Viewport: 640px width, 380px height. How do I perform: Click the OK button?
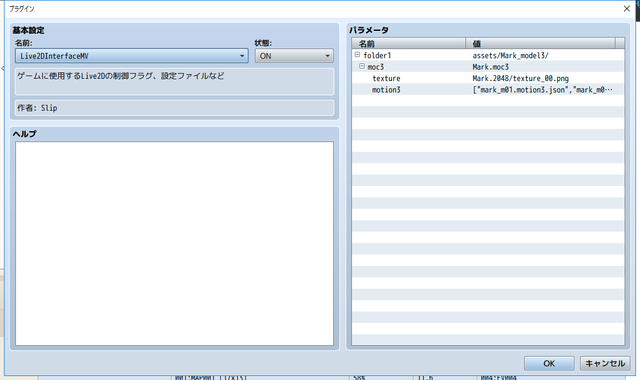click(549, 363)
